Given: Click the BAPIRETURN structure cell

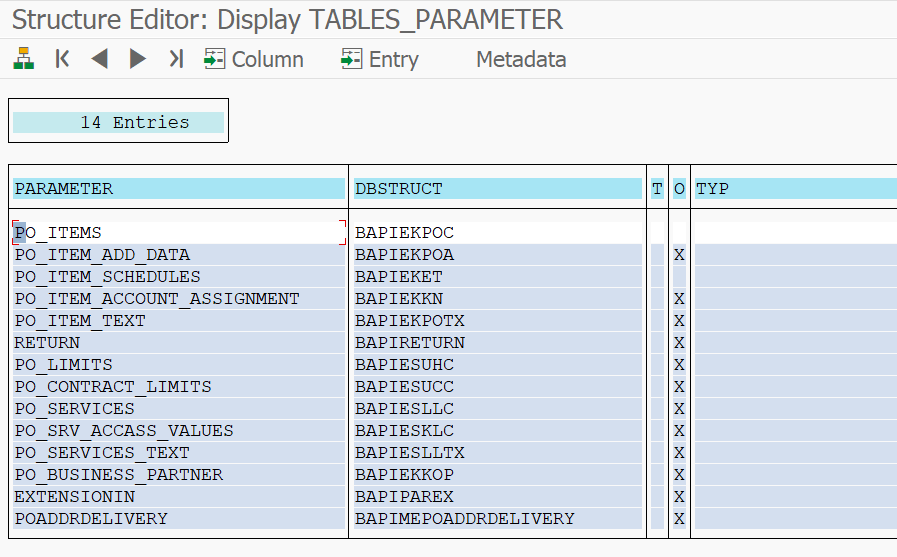Looking at the screenshot, I should tap(498, 343).
